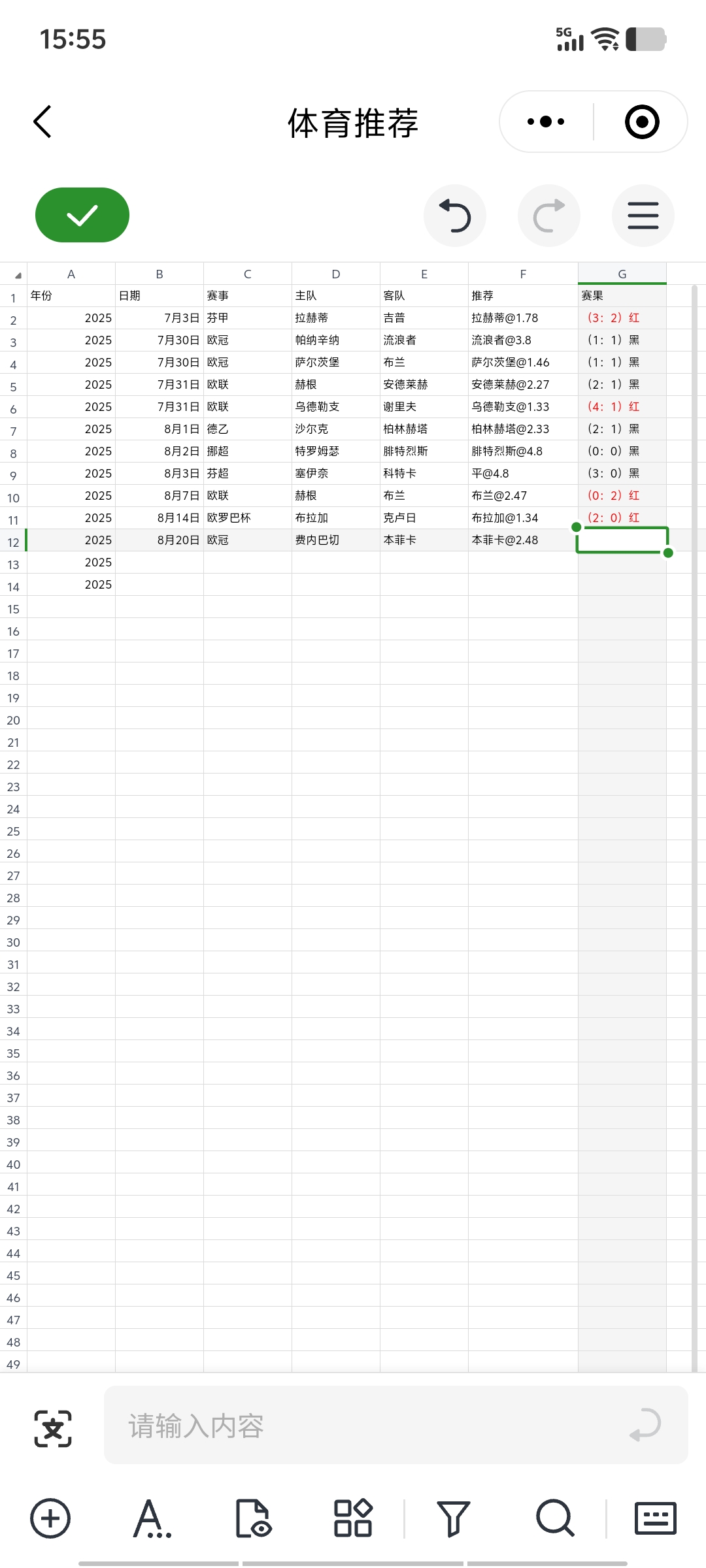706x1568 pixels.
Task: Click the redo arrow icon
Action: pyautogui.click(x=549, y=216)
